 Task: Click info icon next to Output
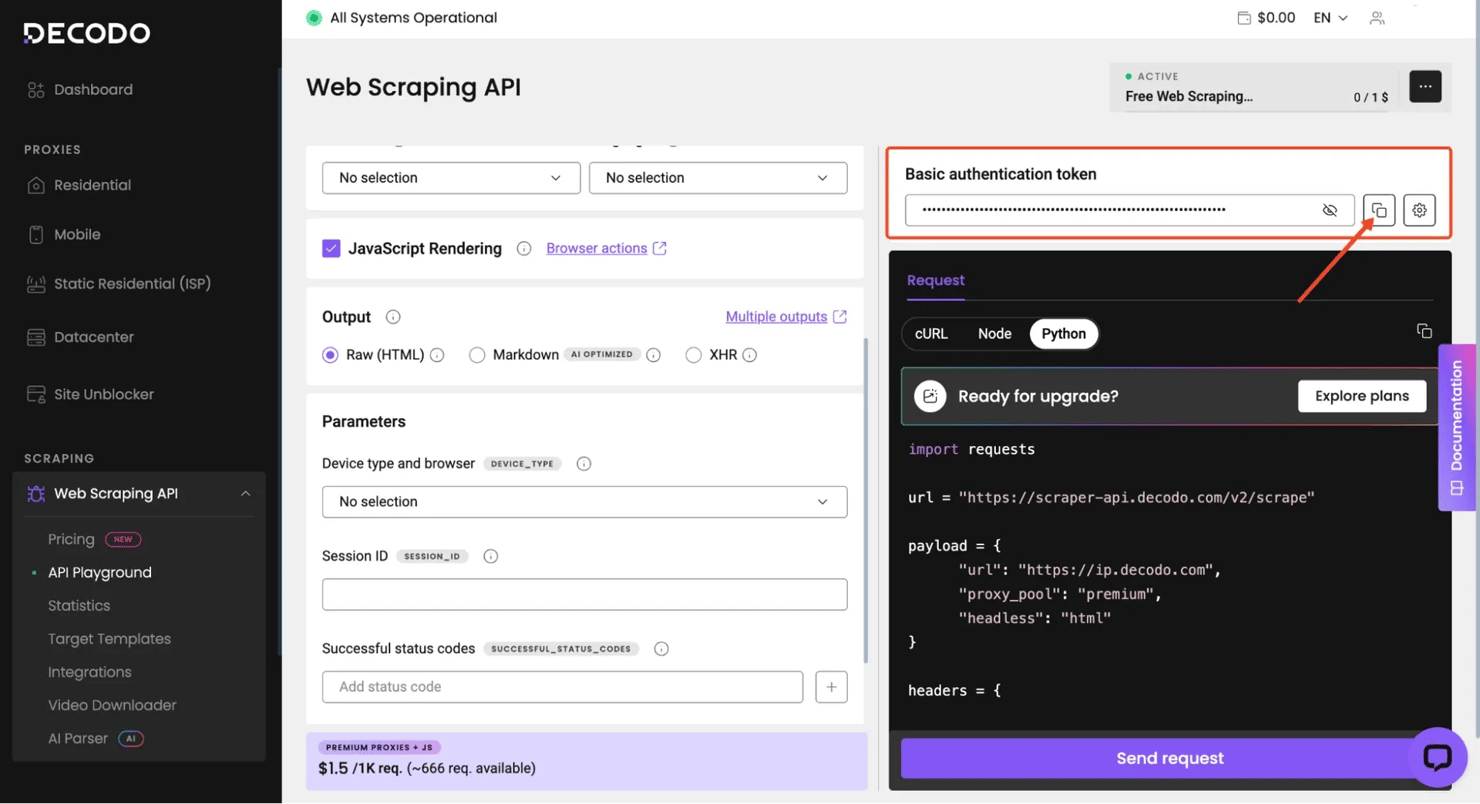coord(393,317)
